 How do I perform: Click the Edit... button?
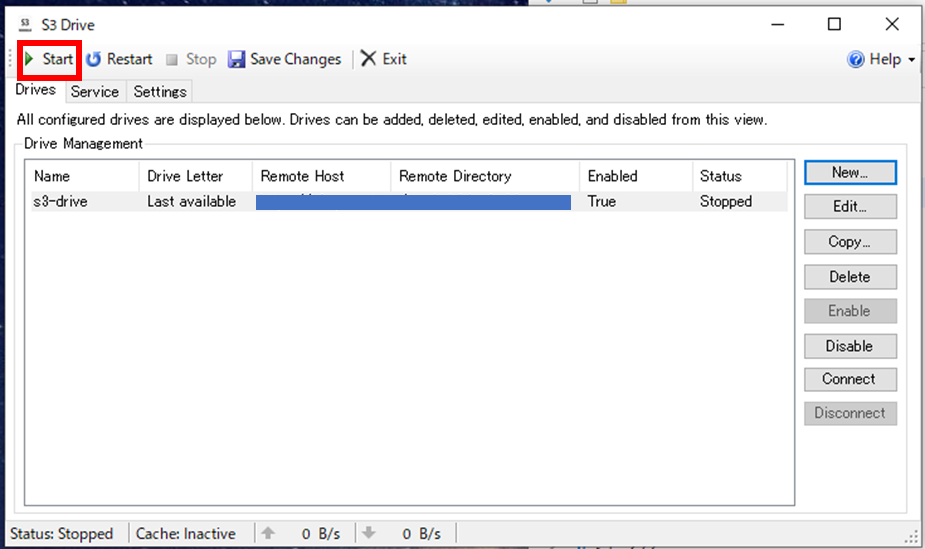(x=850, y=206)
